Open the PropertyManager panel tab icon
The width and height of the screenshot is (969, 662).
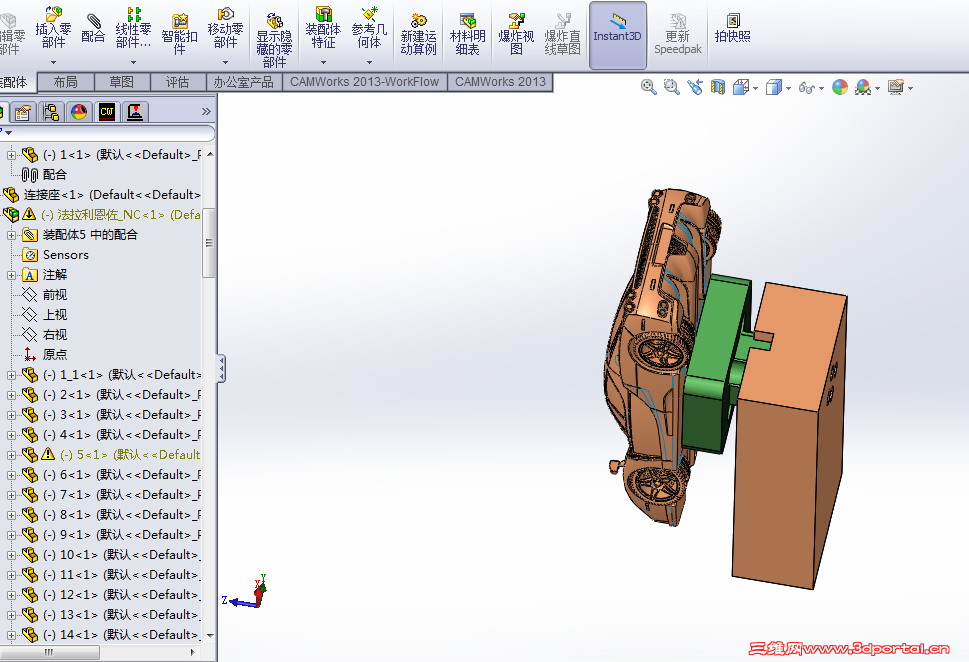[x=23, y=112]
